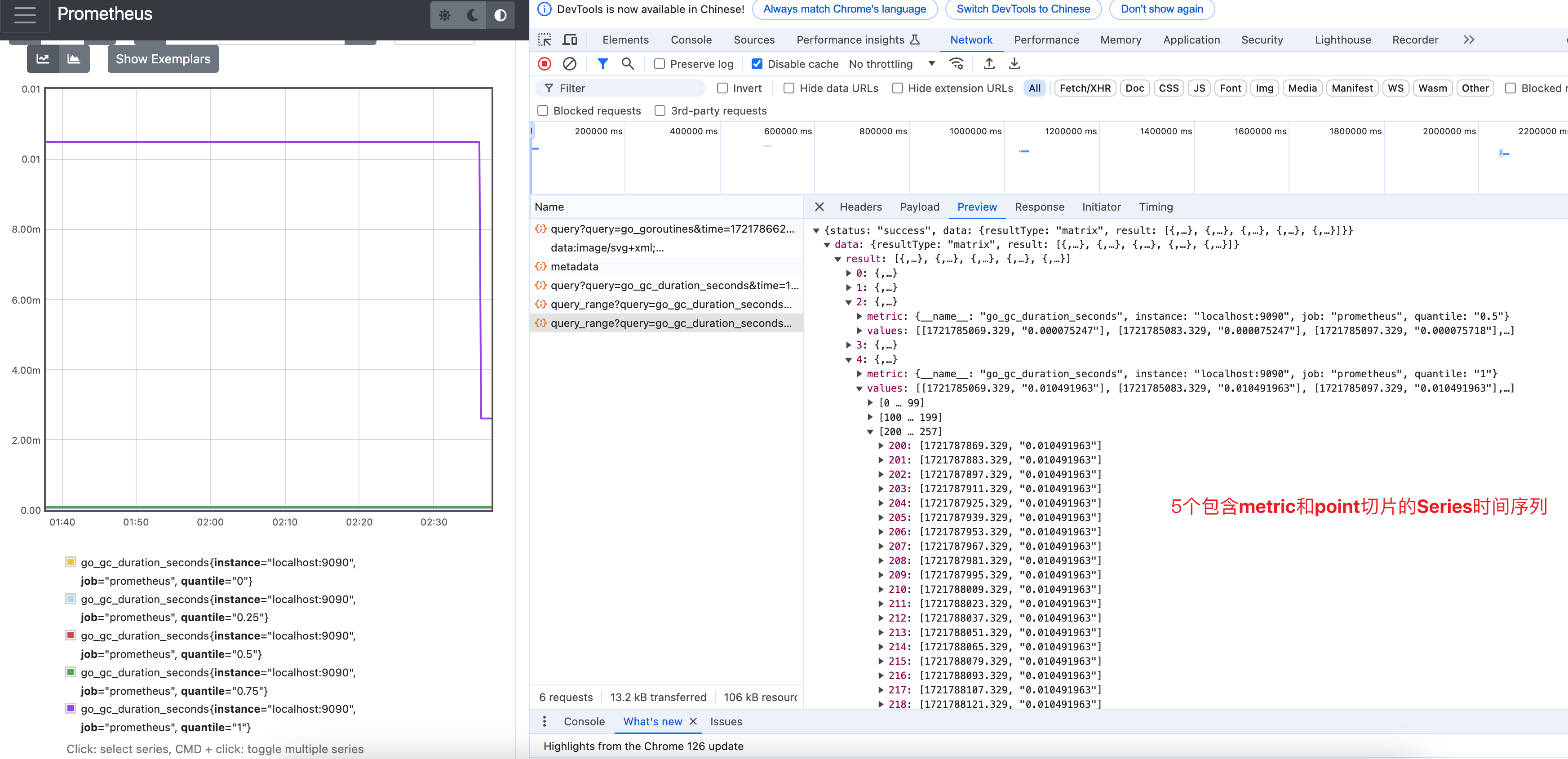1568x759 pixels.
Task: Check the Hide data URLs option
Action: click(789, 88)
